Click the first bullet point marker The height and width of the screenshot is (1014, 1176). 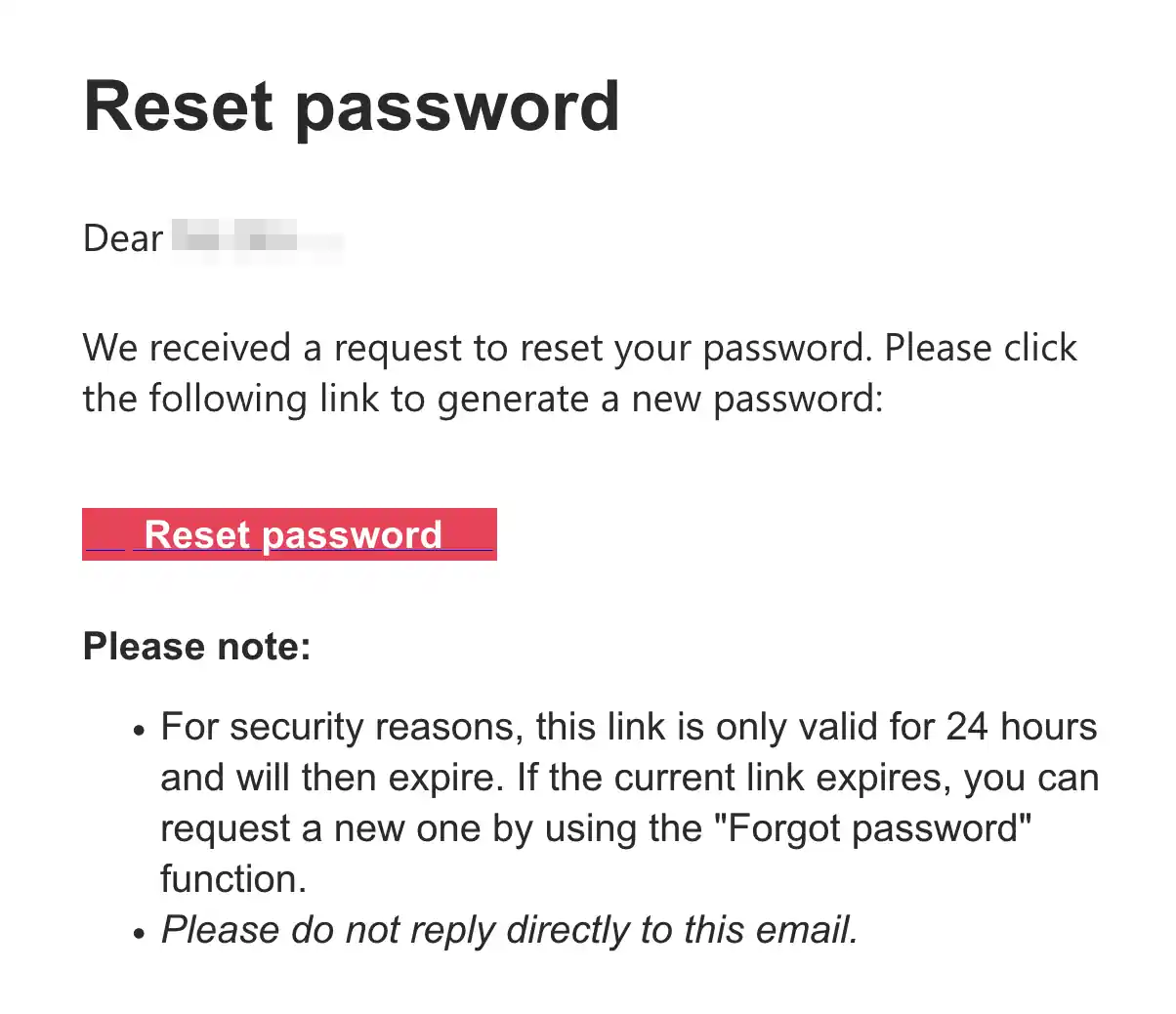[x=139, y=730]
